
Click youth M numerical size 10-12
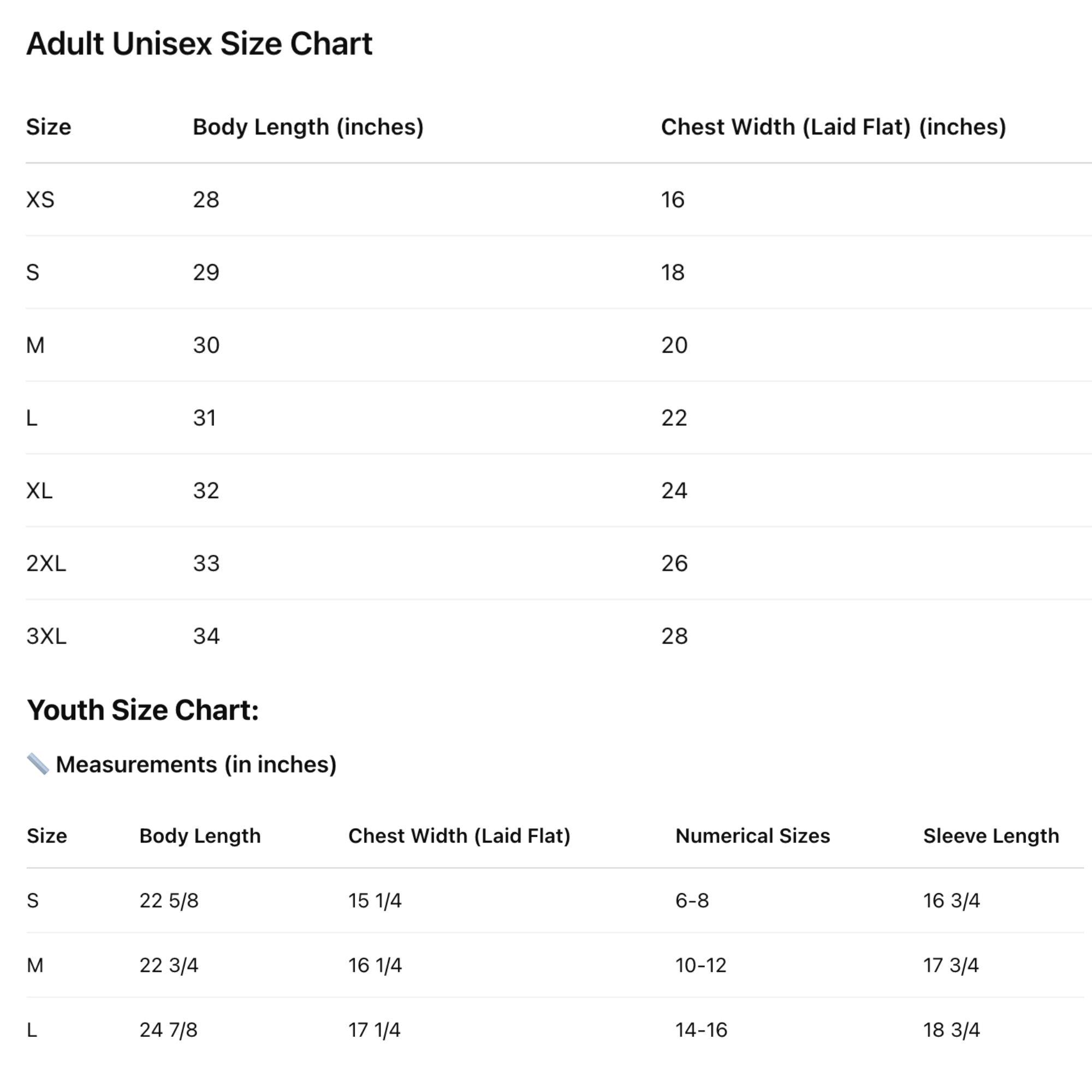[701, 965]
